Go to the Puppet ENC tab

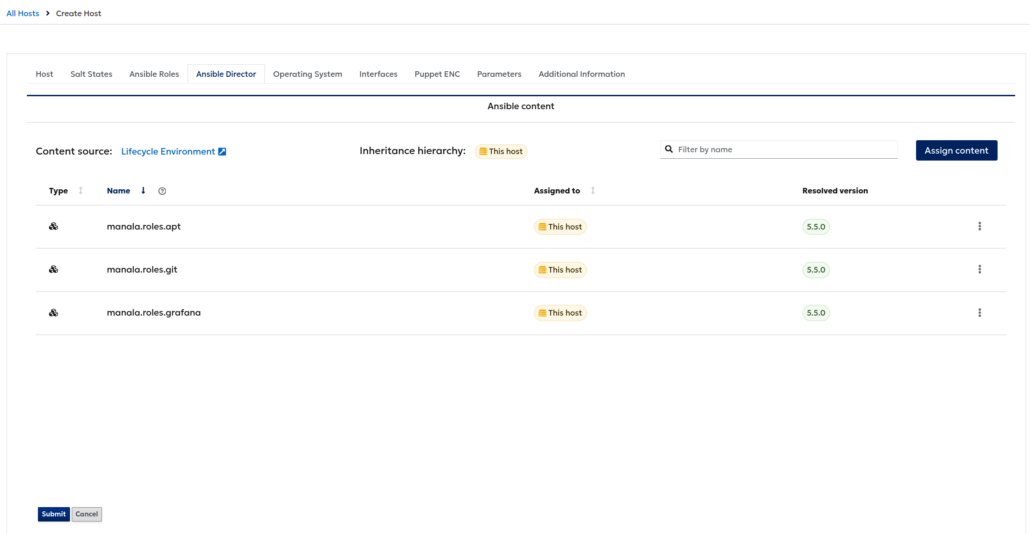437,74
